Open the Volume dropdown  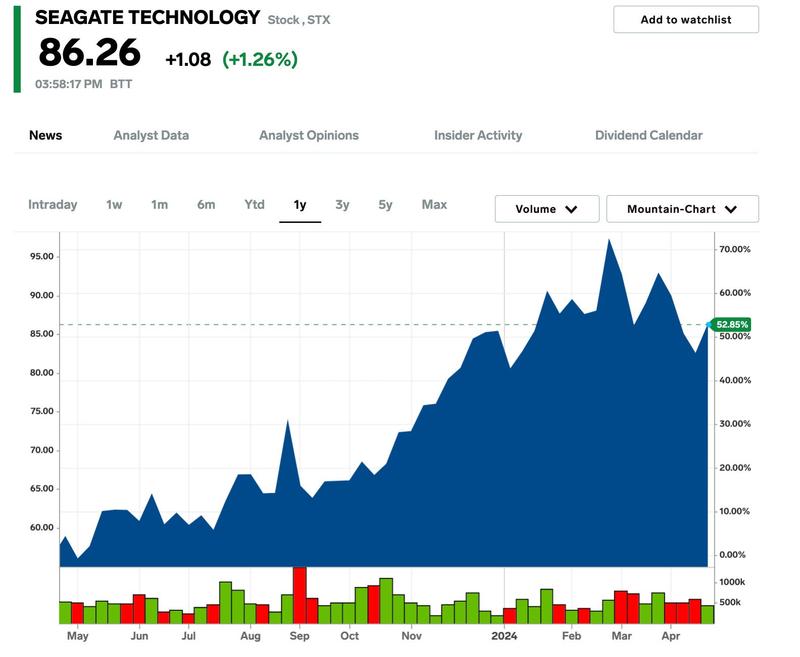[x=547, y=209]
